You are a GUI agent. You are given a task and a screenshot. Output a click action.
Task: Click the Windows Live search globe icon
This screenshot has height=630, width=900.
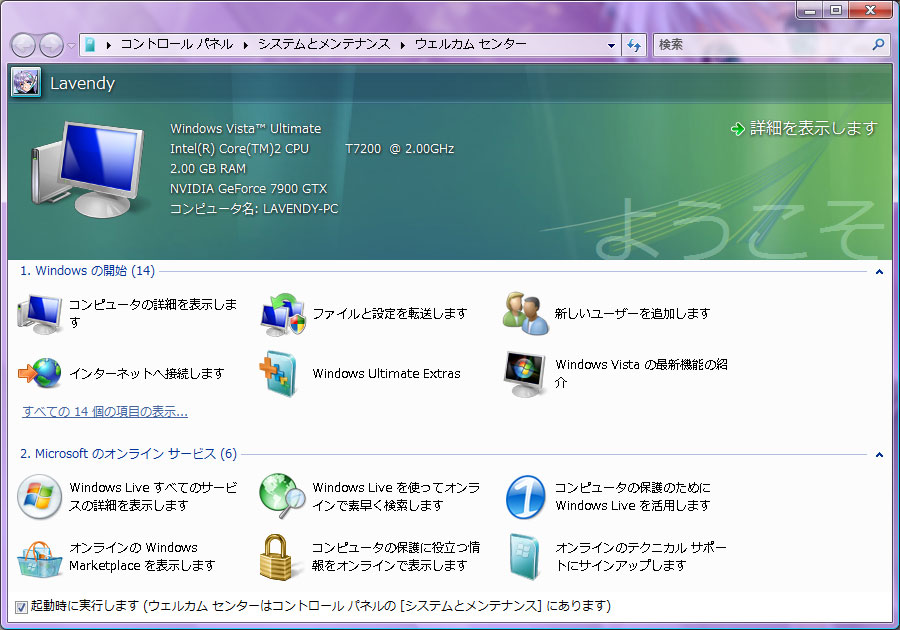tap(282, 496)
